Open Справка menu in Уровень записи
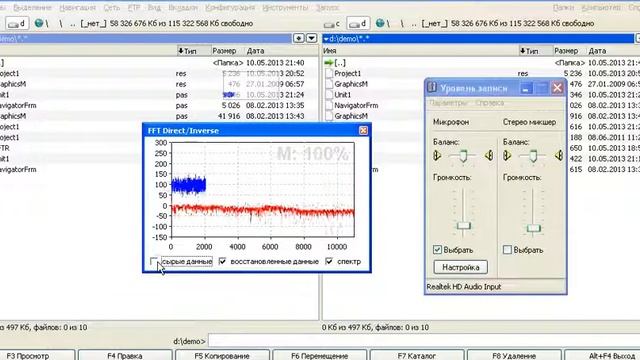640x360 pixels. click(489, 103)
